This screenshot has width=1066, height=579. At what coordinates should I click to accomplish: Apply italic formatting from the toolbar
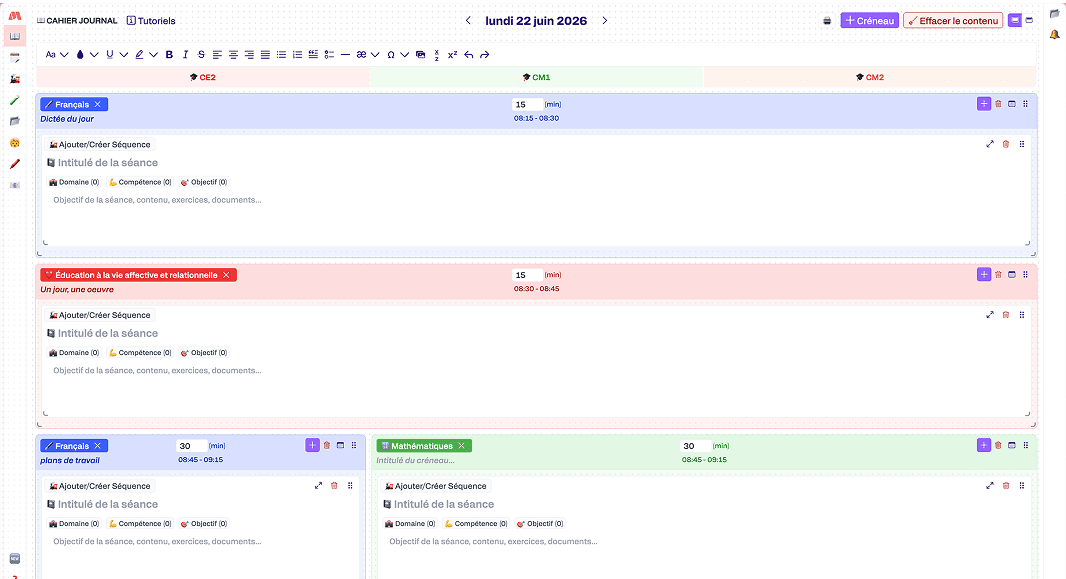tap(185, 54)
